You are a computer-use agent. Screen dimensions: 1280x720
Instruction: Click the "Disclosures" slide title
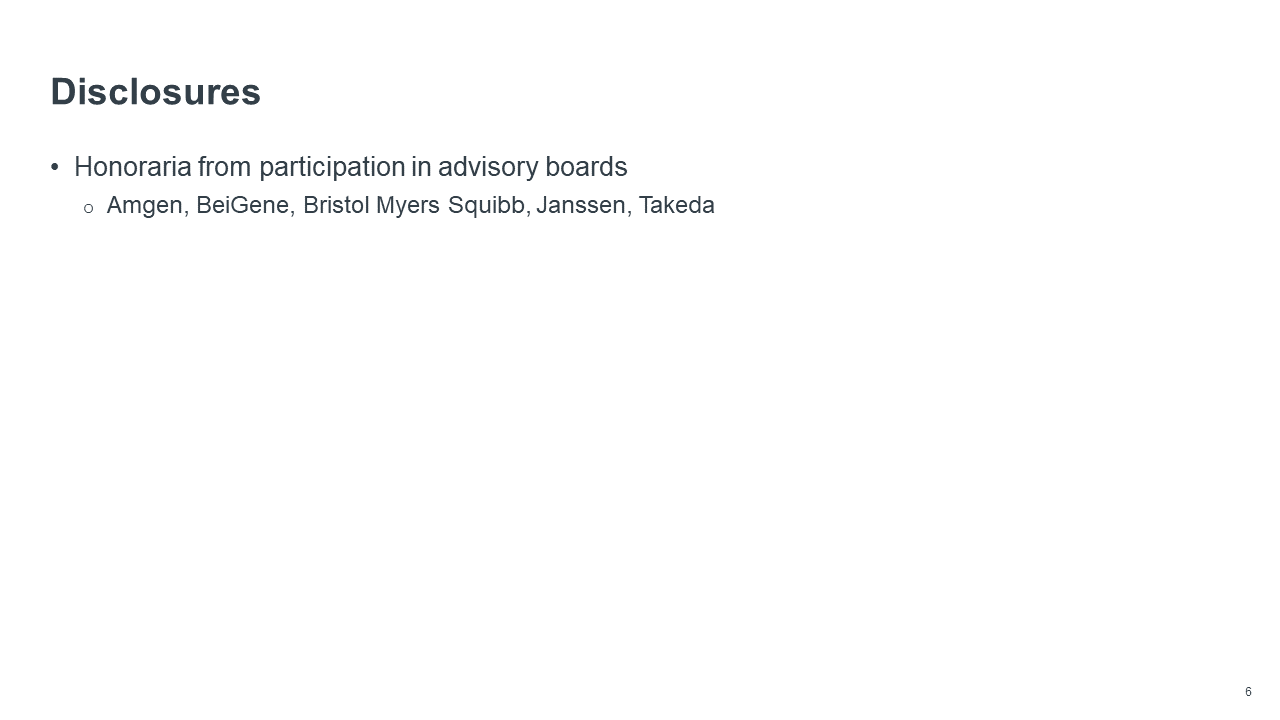(x=156, y=92)
